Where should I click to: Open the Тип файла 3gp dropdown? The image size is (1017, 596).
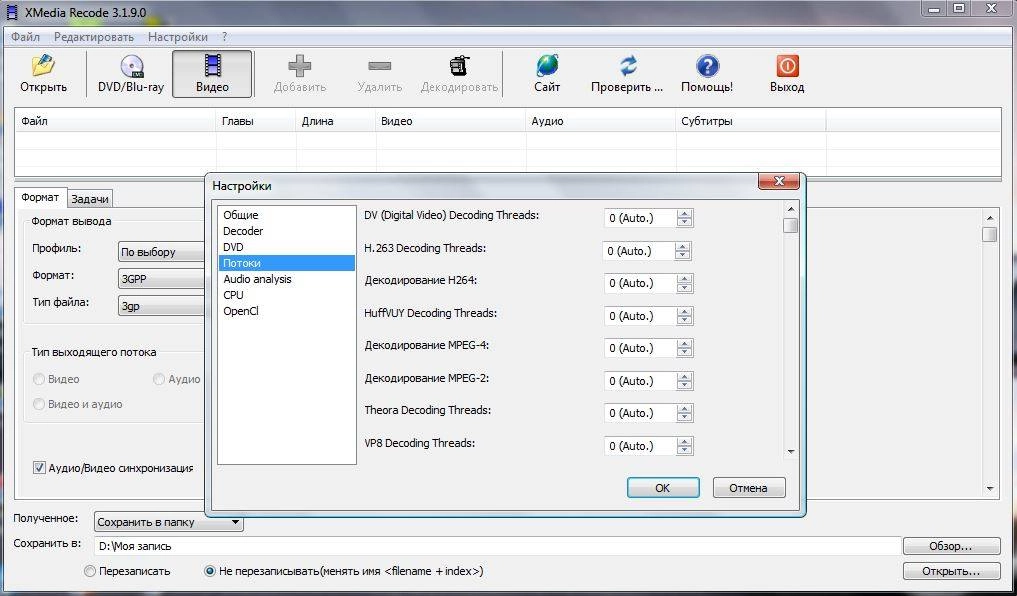162,306
